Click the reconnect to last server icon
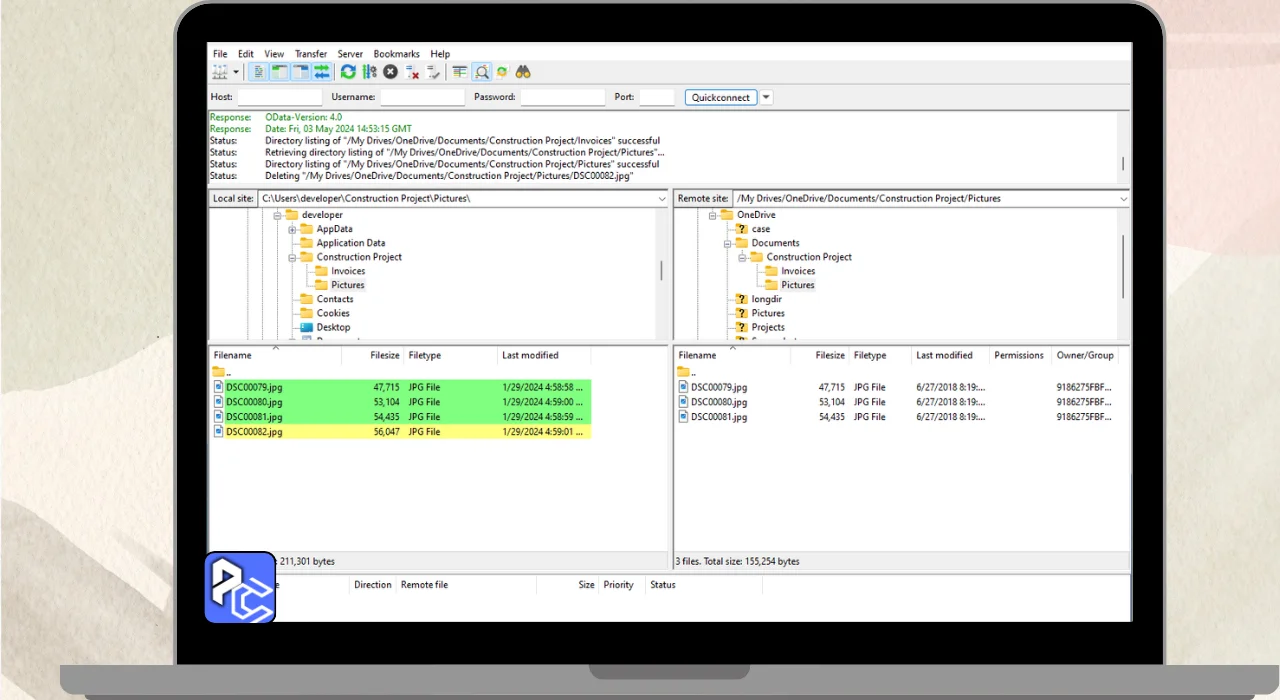Screen dimensions: 1280x700 tap(433, 72)
